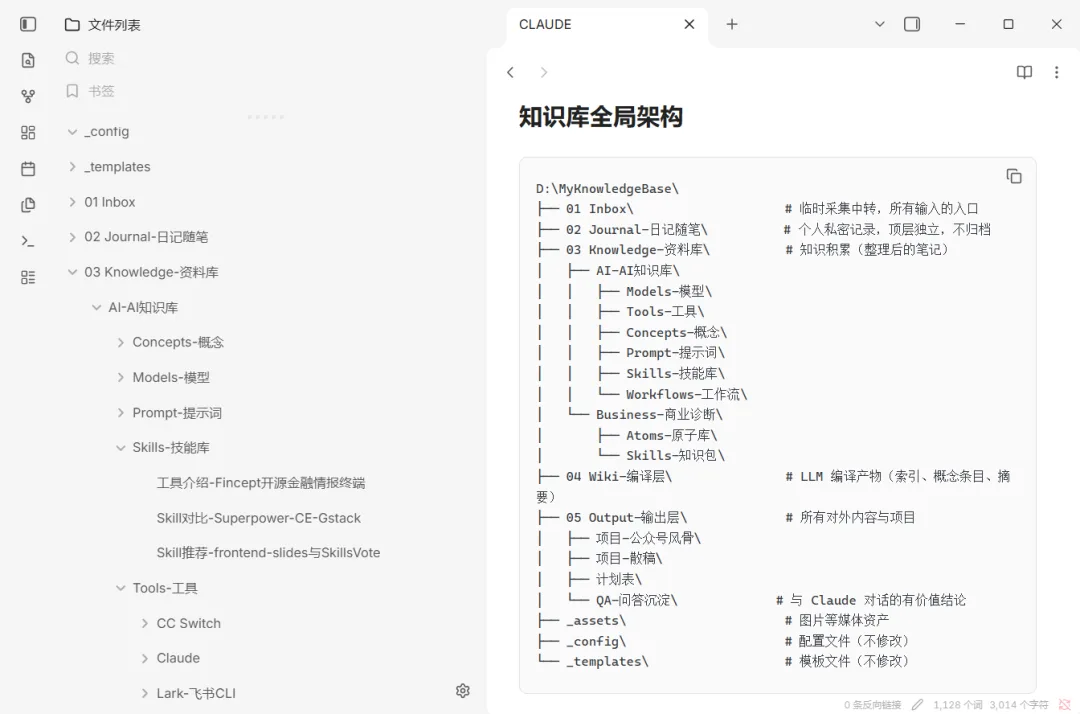Click the 文件列表 folder icon
Image resolution: width=1080 pixels, height=714 pixels.
(x=72, y=25)
